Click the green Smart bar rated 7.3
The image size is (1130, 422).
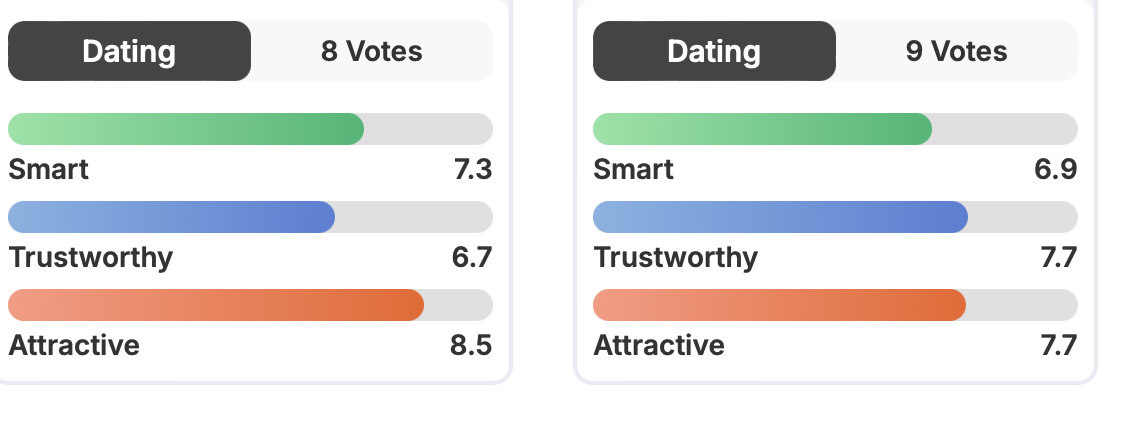pyautogui.click(x=186, y=129)
